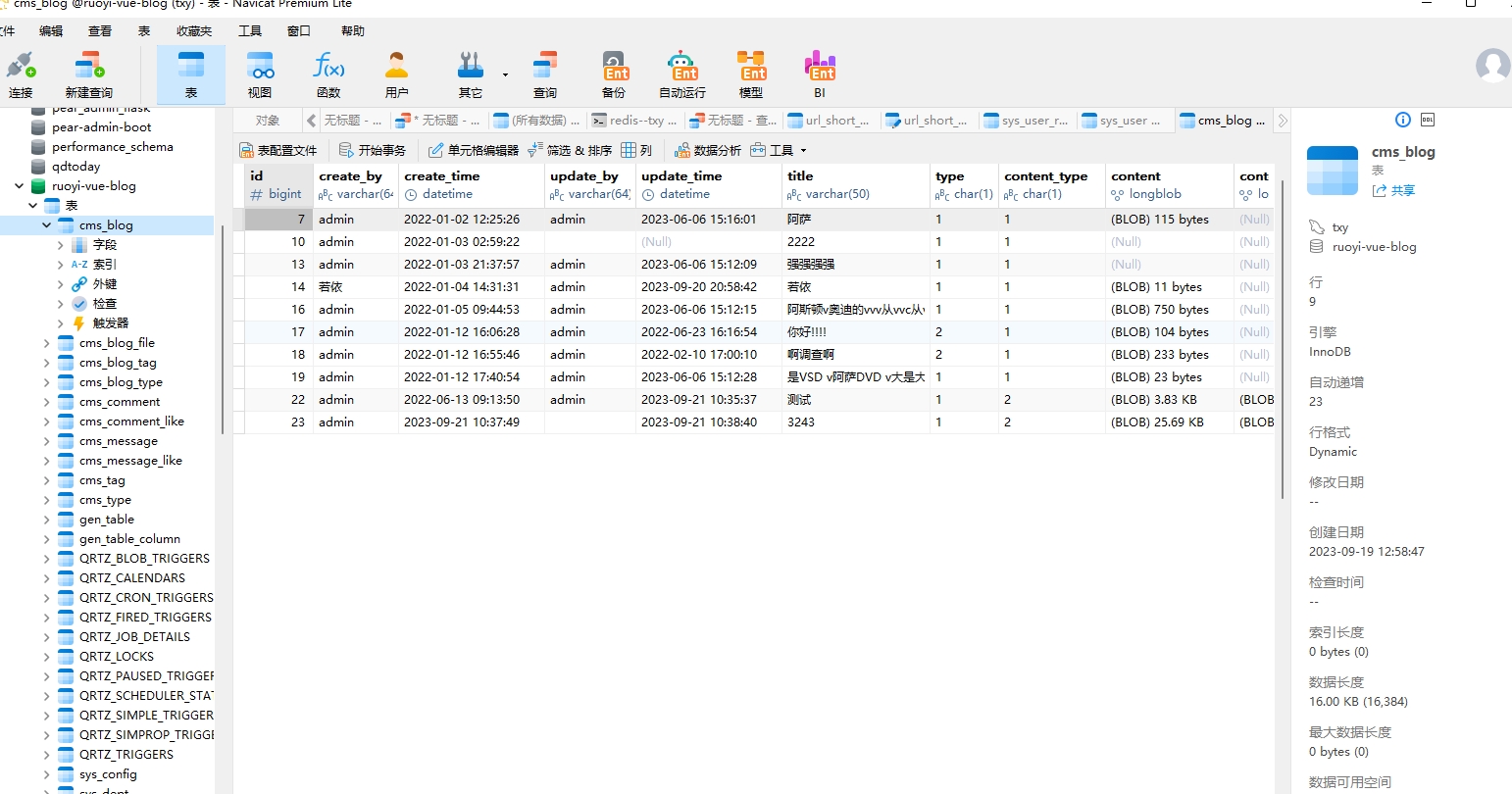This screenshot has height=794, width=1512.
Task: Click the create_time column header
Action: click(x=471, y=184)
